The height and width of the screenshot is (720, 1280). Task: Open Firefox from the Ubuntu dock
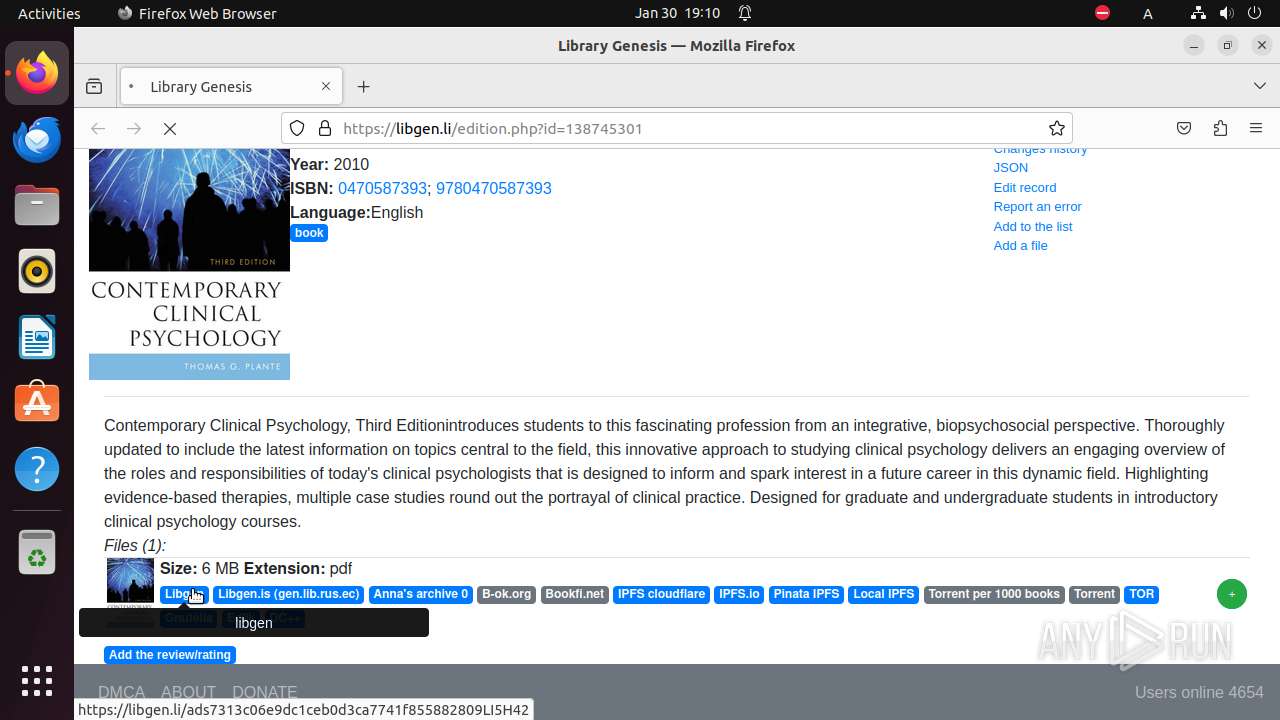[x=37, y=73]
